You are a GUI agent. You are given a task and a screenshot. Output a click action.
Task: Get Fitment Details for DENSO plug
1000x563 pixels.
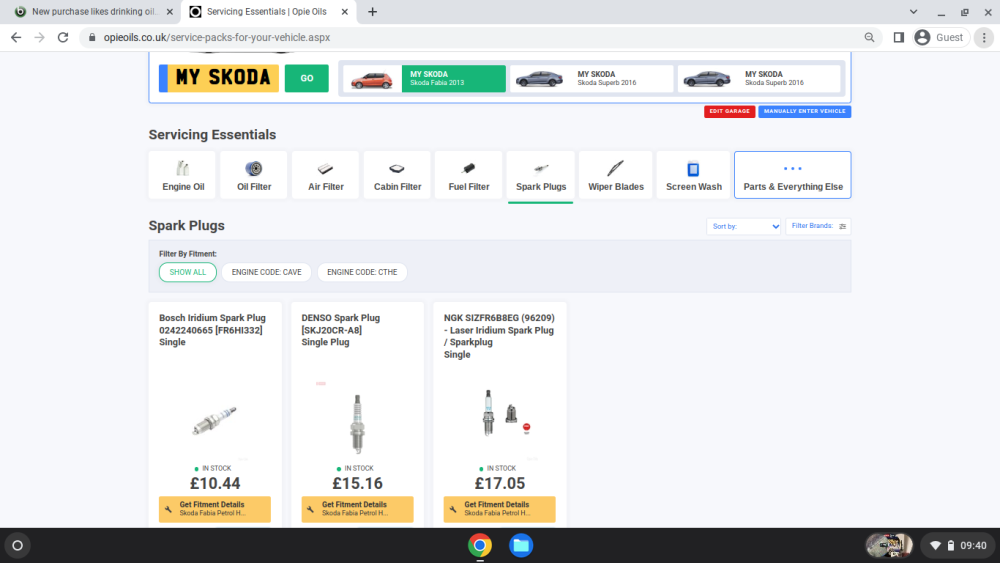click(x=357, y=509)
